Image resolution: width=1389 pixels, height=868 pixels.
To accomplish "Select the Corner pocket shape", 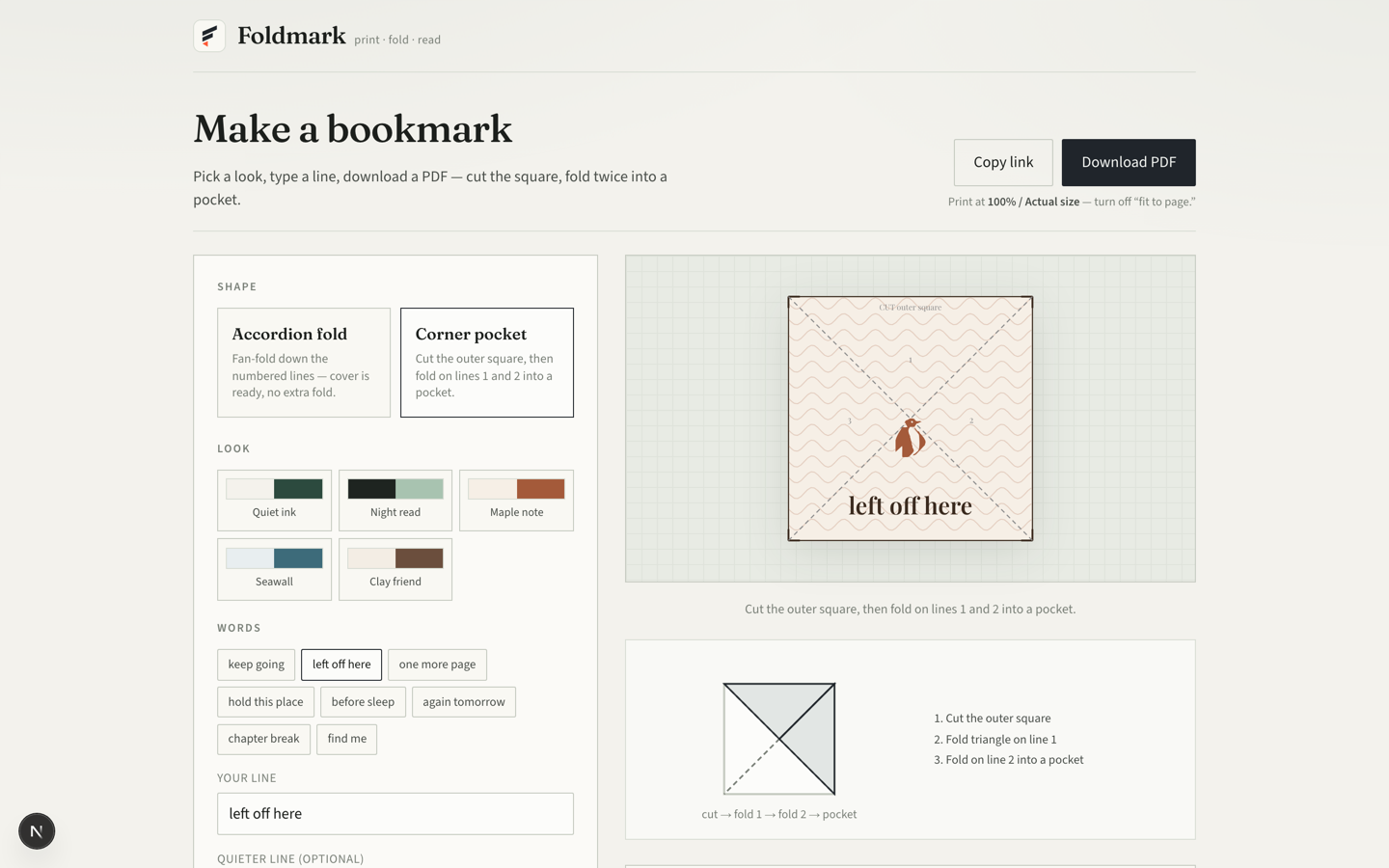I will tap(487, 363).
